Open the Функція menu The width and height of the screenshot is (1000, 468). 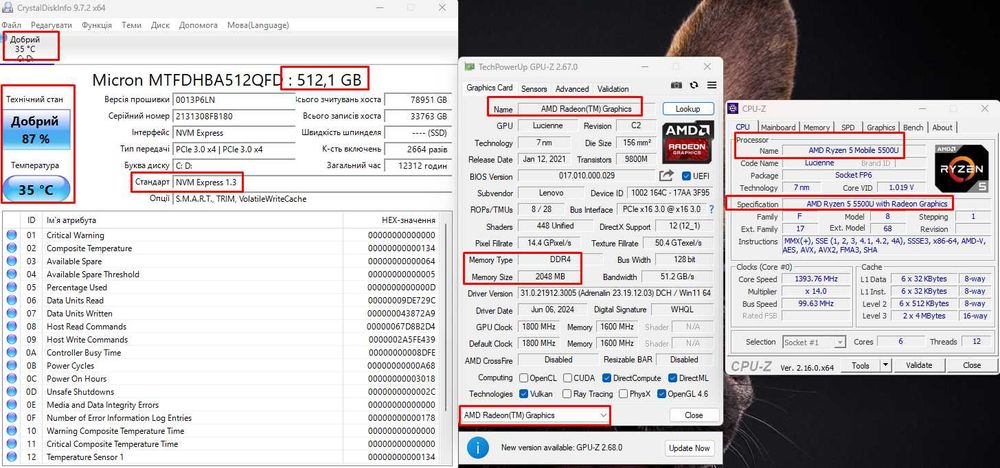click(x=97, y=25)
